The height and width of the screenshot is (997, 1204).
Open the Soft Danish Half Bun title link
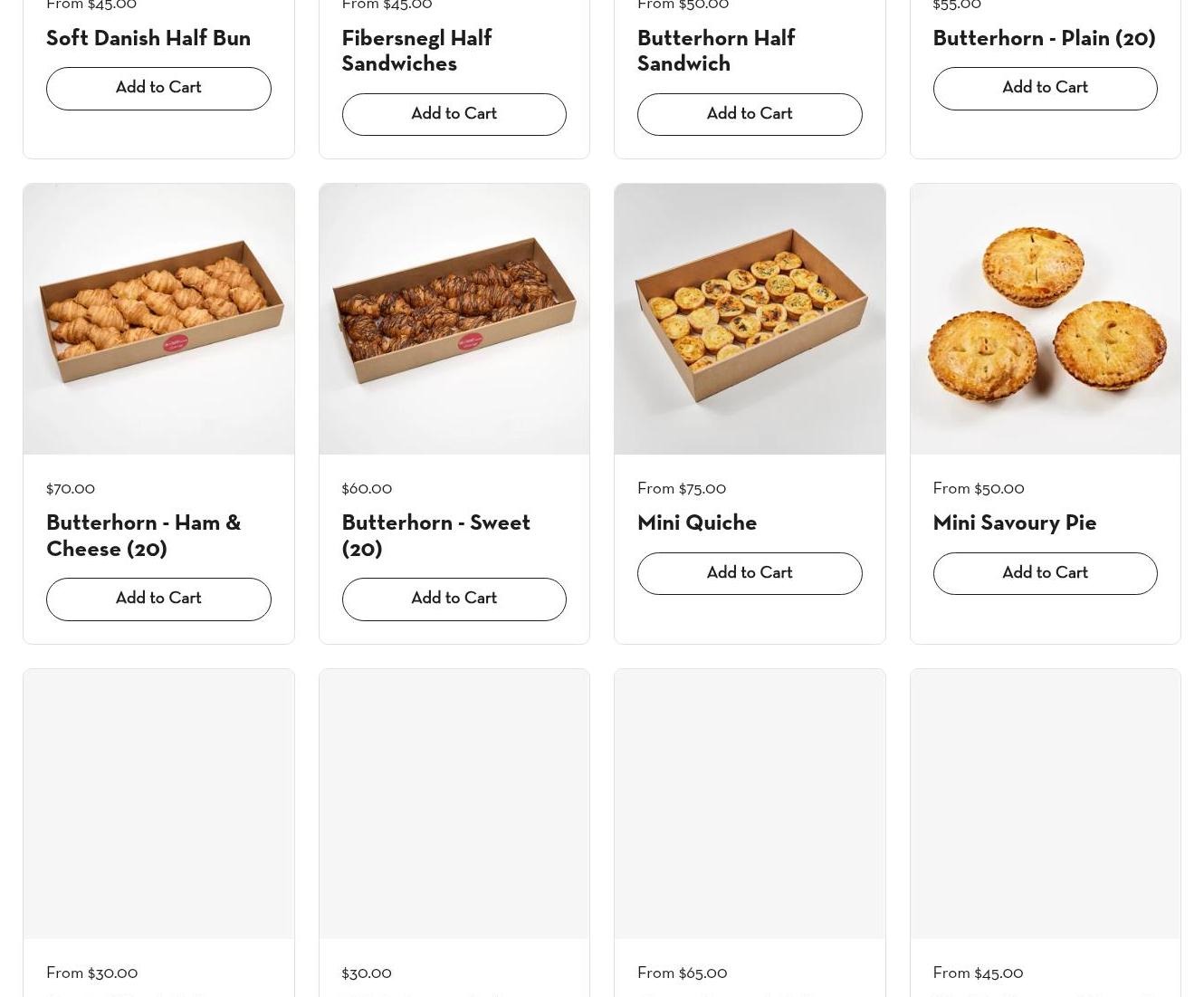click(x=148, y=39)
